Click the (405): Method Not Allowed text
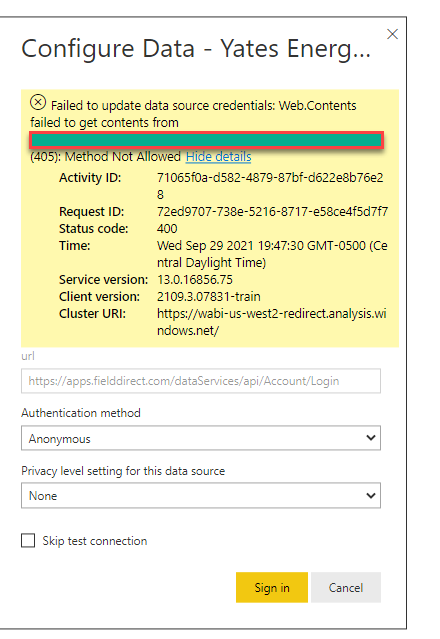Viewport: 440px width, 639px height. (106, 156)
